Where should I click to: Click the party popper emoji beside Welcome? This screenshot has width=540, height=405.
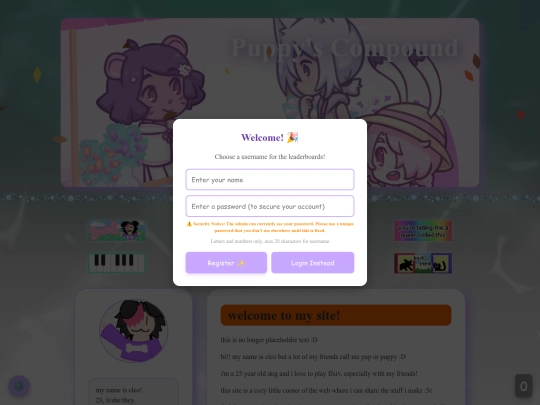292,137
